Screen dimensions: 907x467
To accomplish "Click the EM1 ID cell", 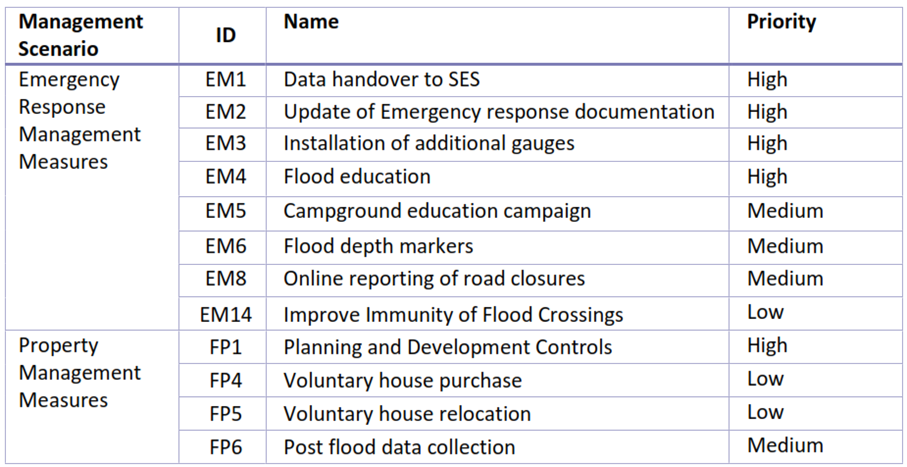I will (225, 79).
